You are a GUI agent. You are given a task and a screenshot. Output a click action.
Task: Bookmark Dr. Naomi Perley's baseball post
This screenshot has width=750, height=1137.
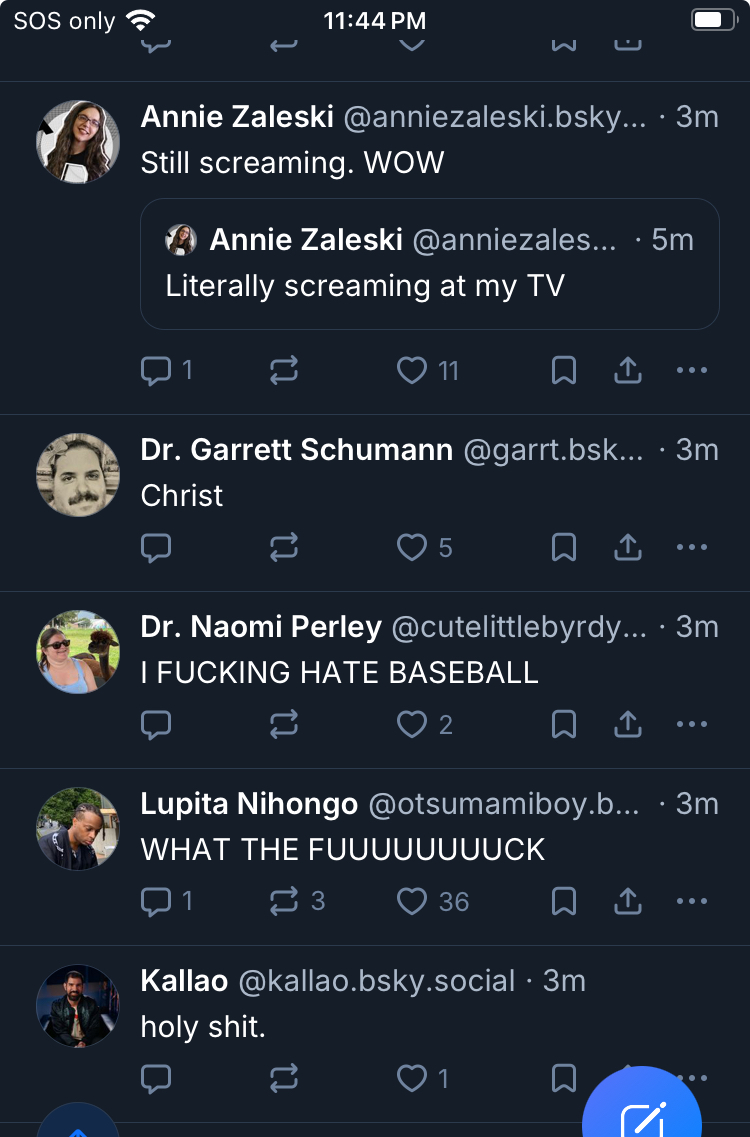coord(564,724)
